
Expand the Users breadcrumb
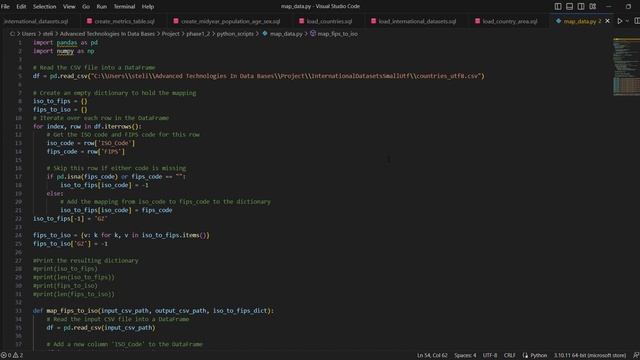click(29, 34)
